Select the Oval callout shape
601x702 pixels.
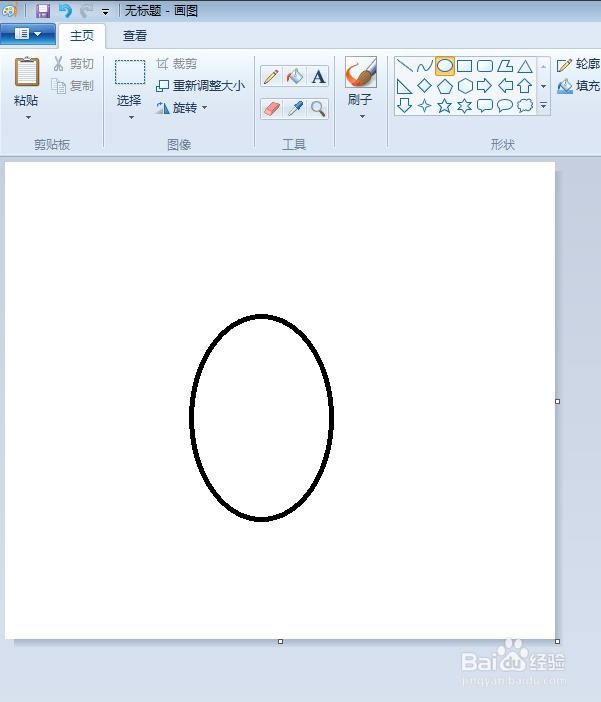[x=505, y=106]
